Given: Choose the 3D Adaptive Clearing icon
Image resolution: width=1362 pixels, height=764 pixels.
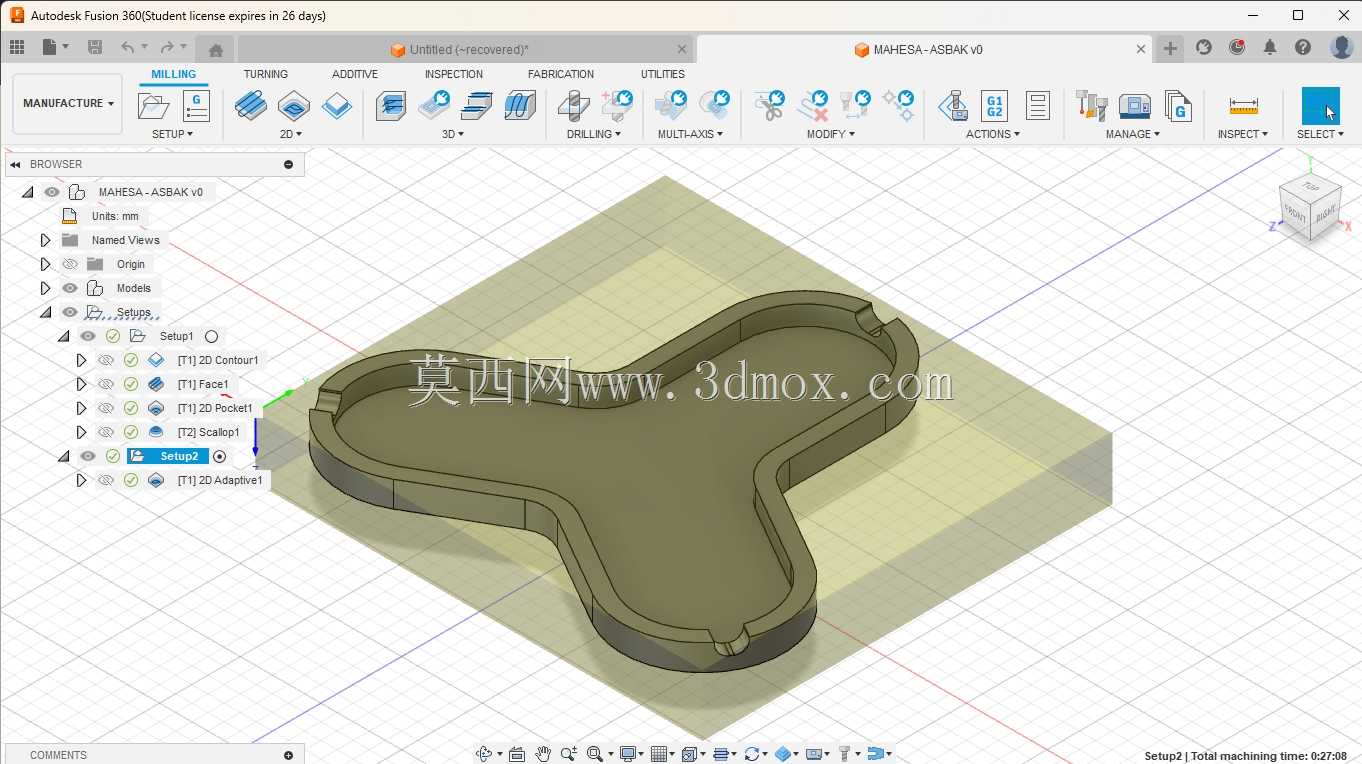Looking at the screenshot, I should (x=391, y=105).
